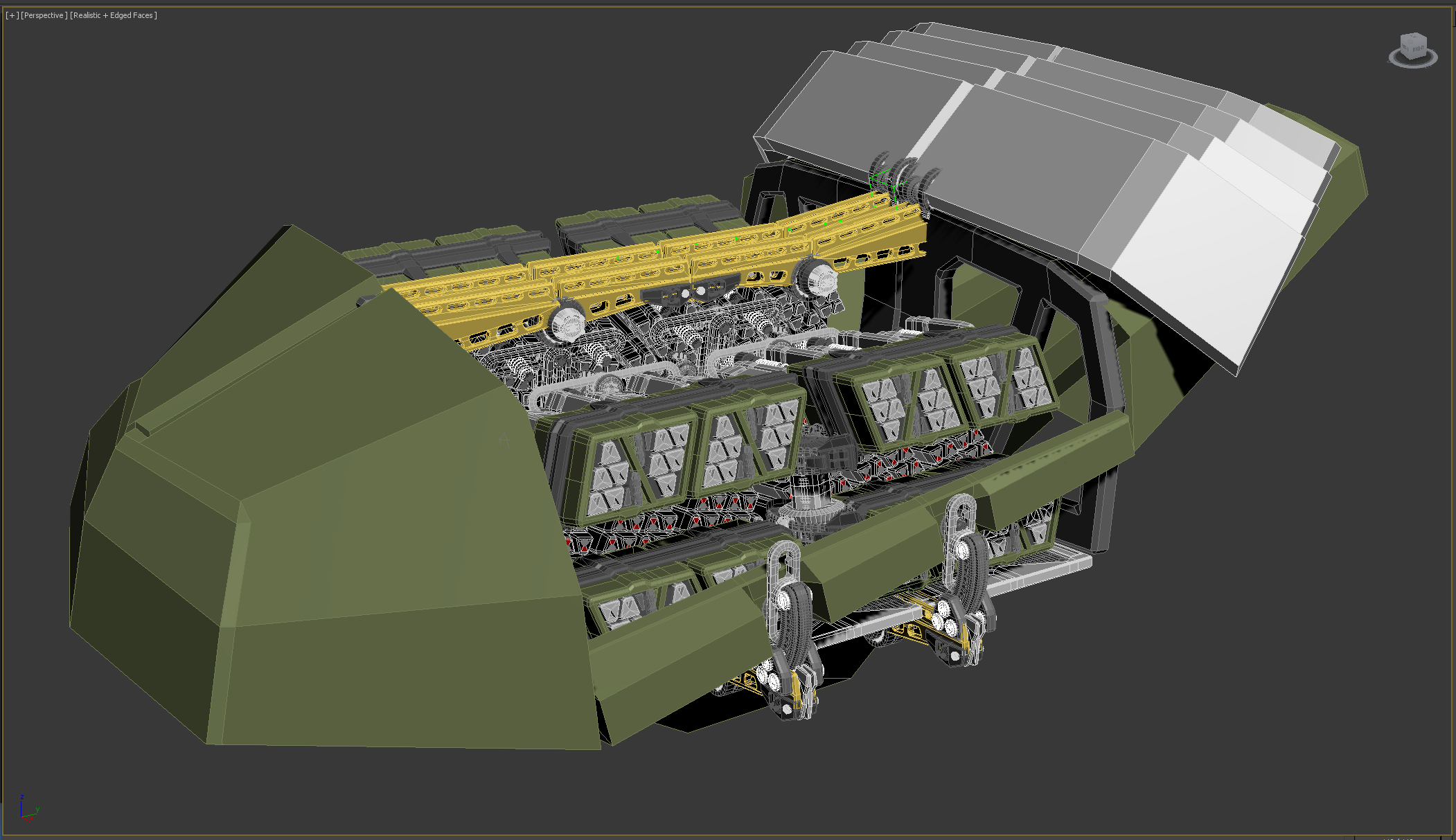Open the Realistic + Edged Faces shading menu
The height and width of the screenshot is (840, 1456).
click(114, 15)
